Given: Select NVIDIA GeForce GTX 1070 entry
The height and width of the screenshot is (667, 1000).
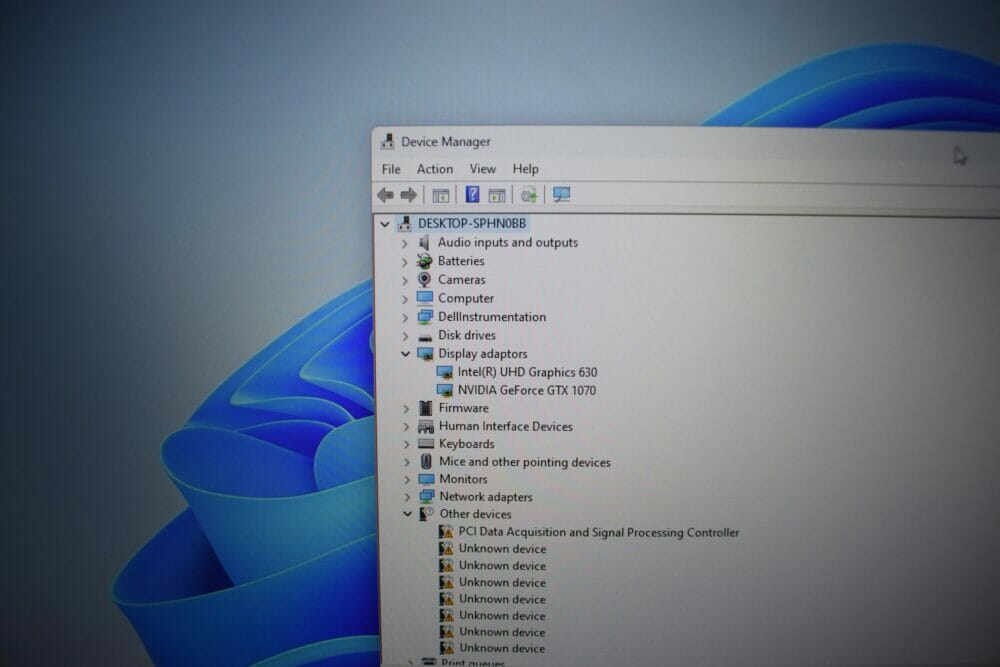Looking at the screenshot, I should tap(527, 390).
